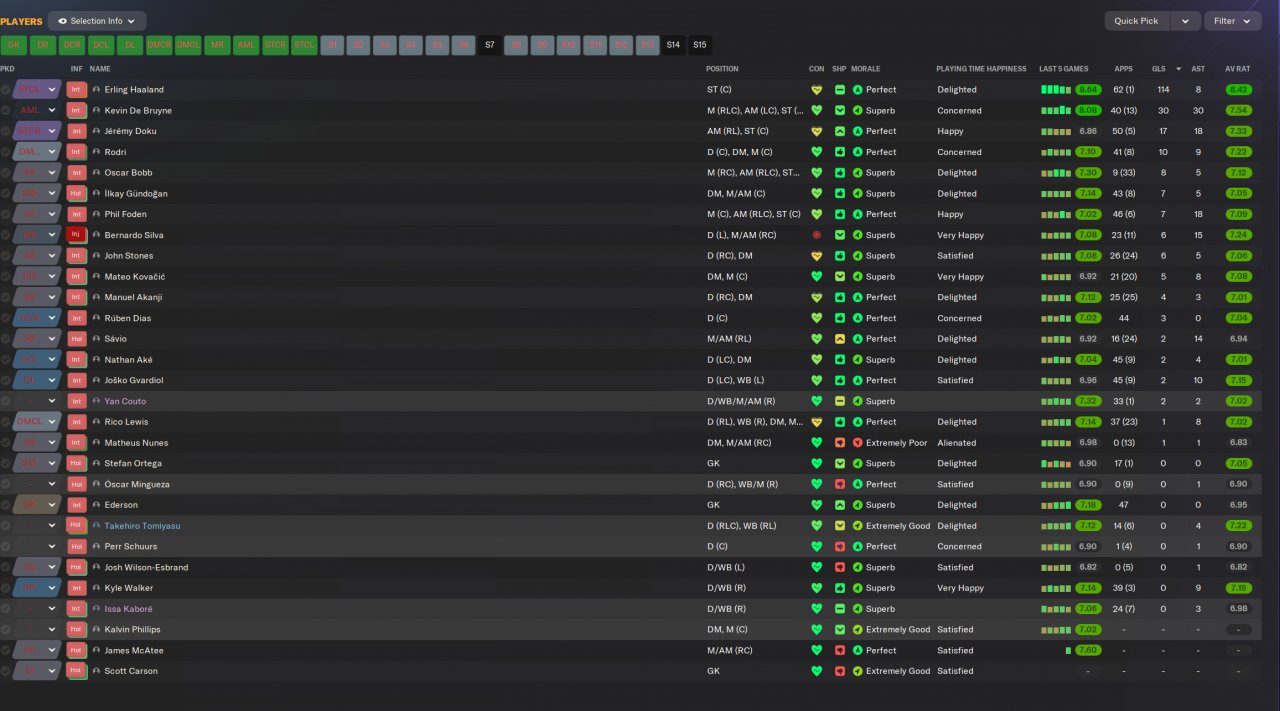Click the person icon beside Rodri's name
Screen dimensions: 1280x711
tap(96, 152)
